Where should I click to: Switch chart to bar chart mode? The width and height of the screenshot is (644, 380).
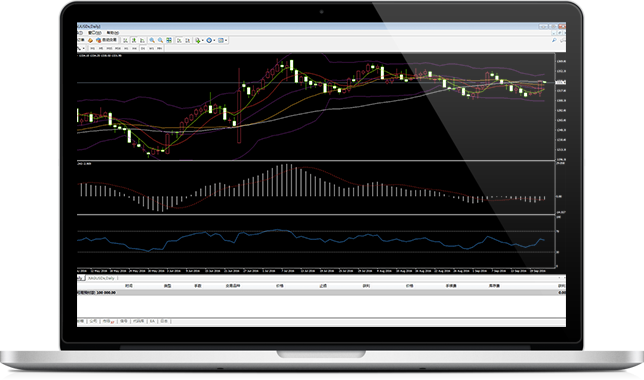[125, 40]
